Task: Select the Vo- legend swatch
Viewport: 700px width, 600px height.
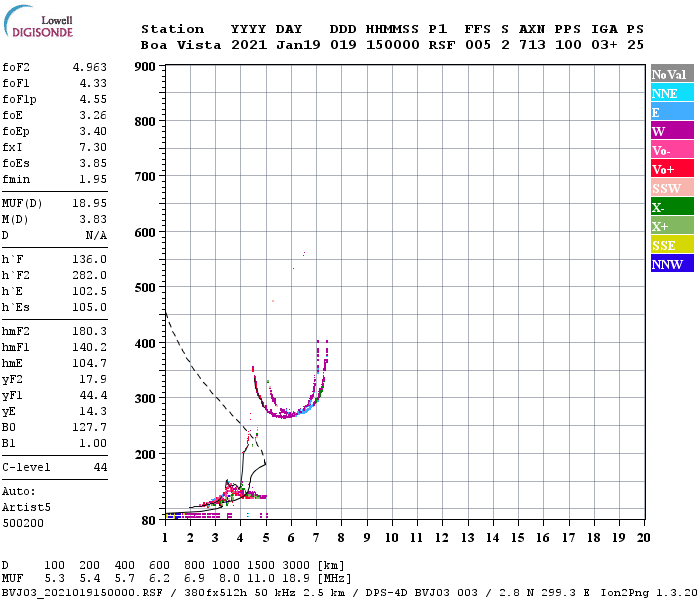Action: coord(672,150)
